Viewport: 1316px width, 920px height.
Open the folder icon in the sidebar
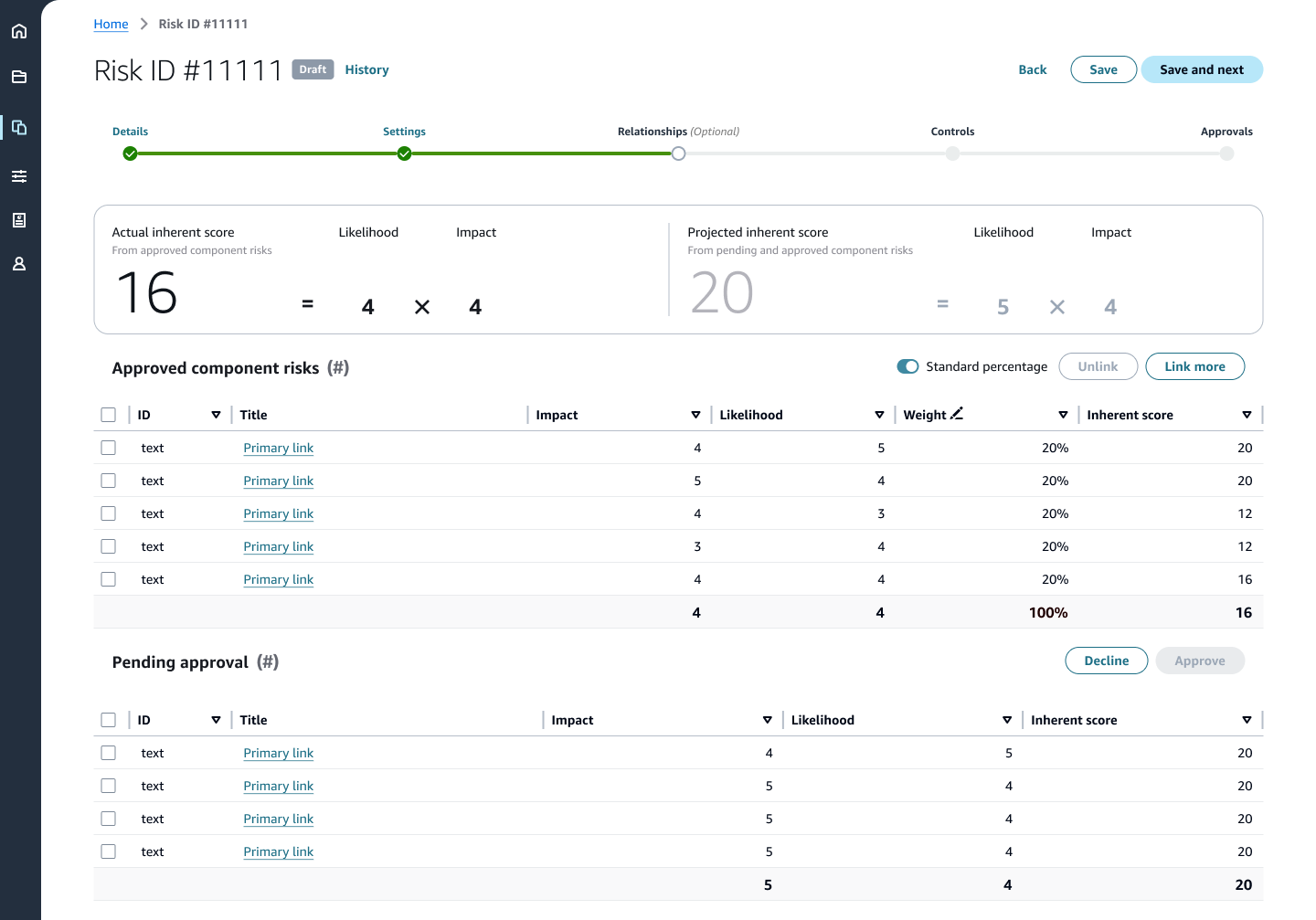tap(19, 77)
